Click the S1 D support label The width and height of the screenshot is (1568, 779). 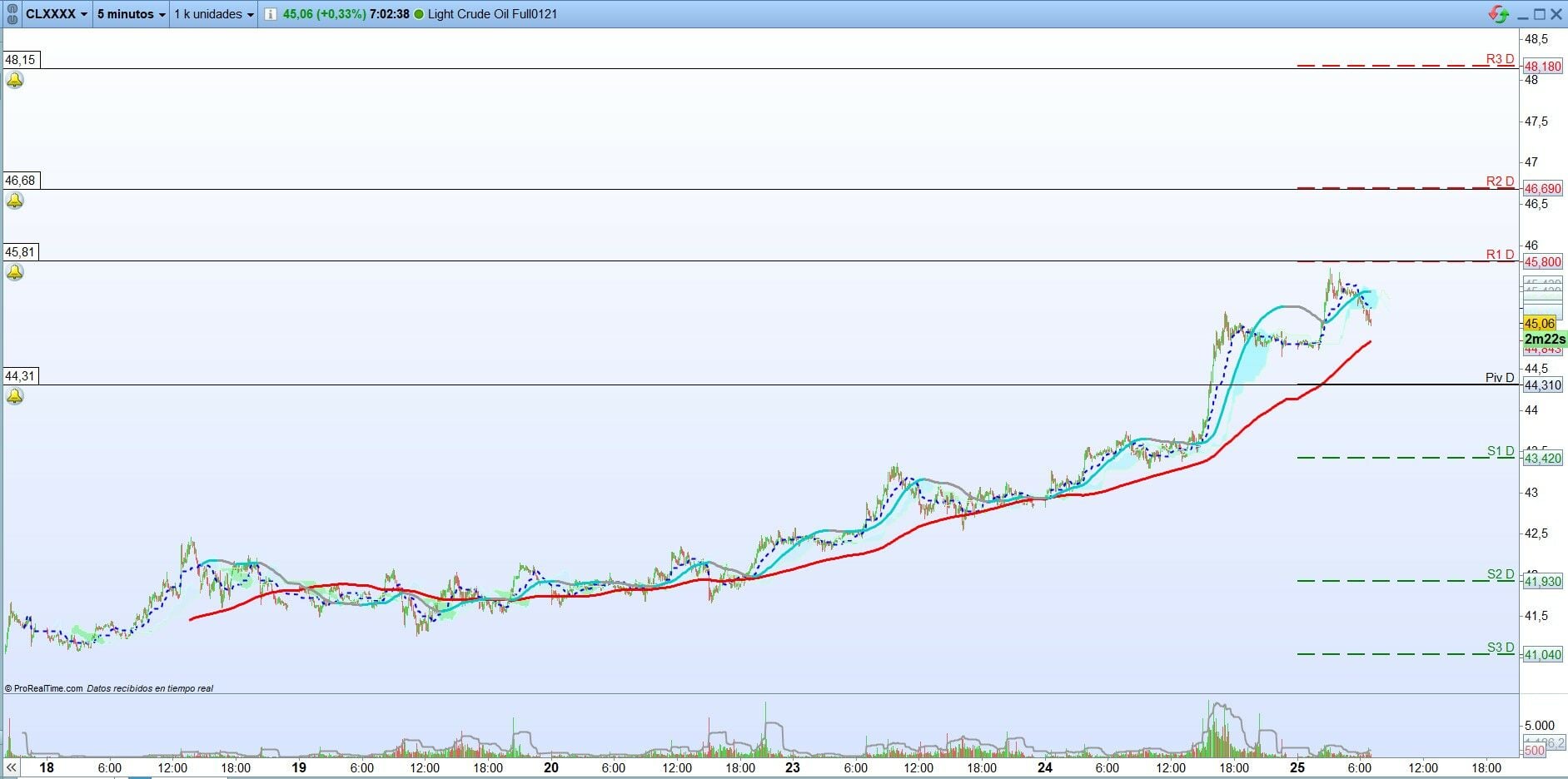1501,451
